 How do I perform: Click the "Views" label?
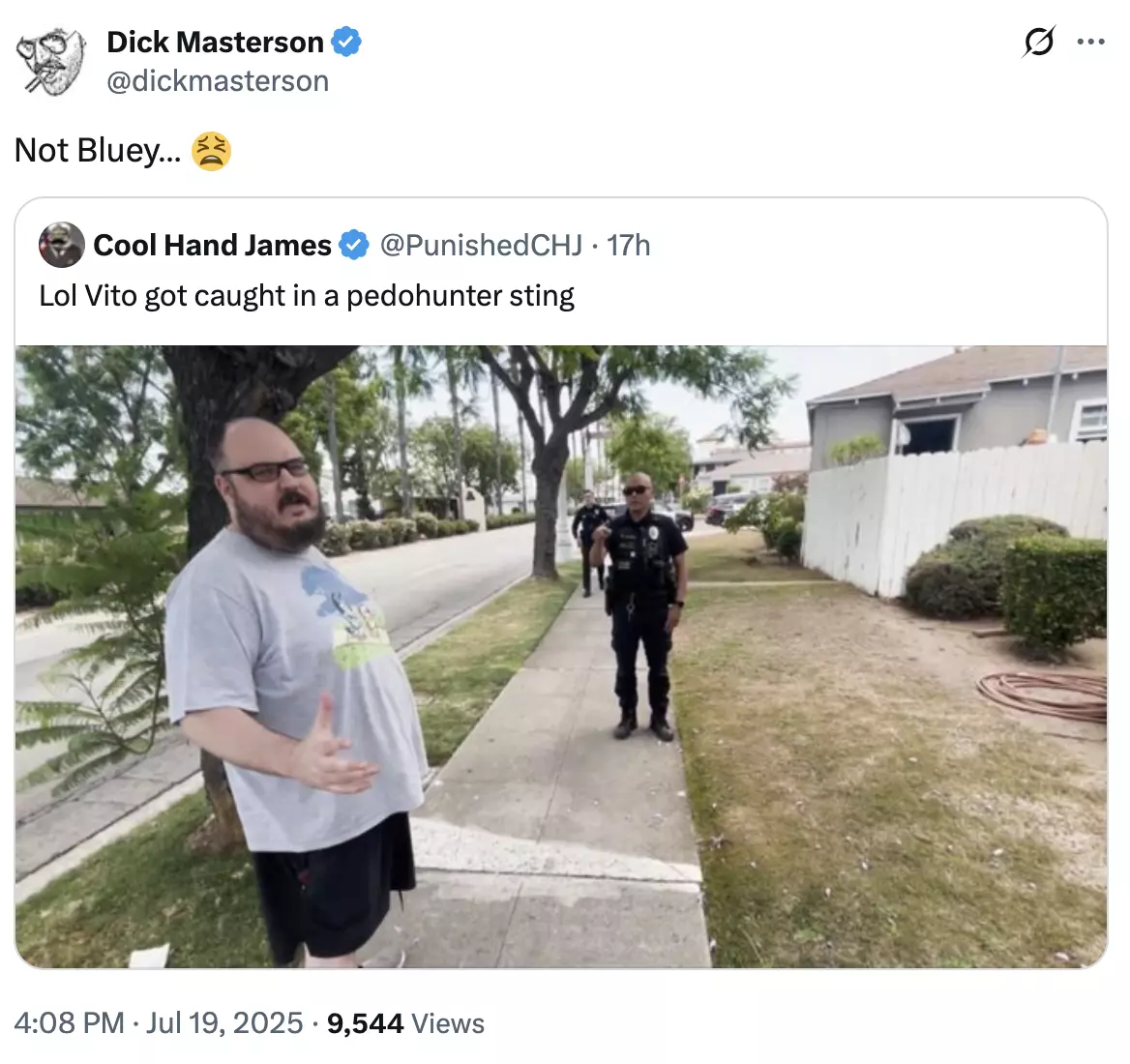pyautogui.click(x=448, y=1023)
